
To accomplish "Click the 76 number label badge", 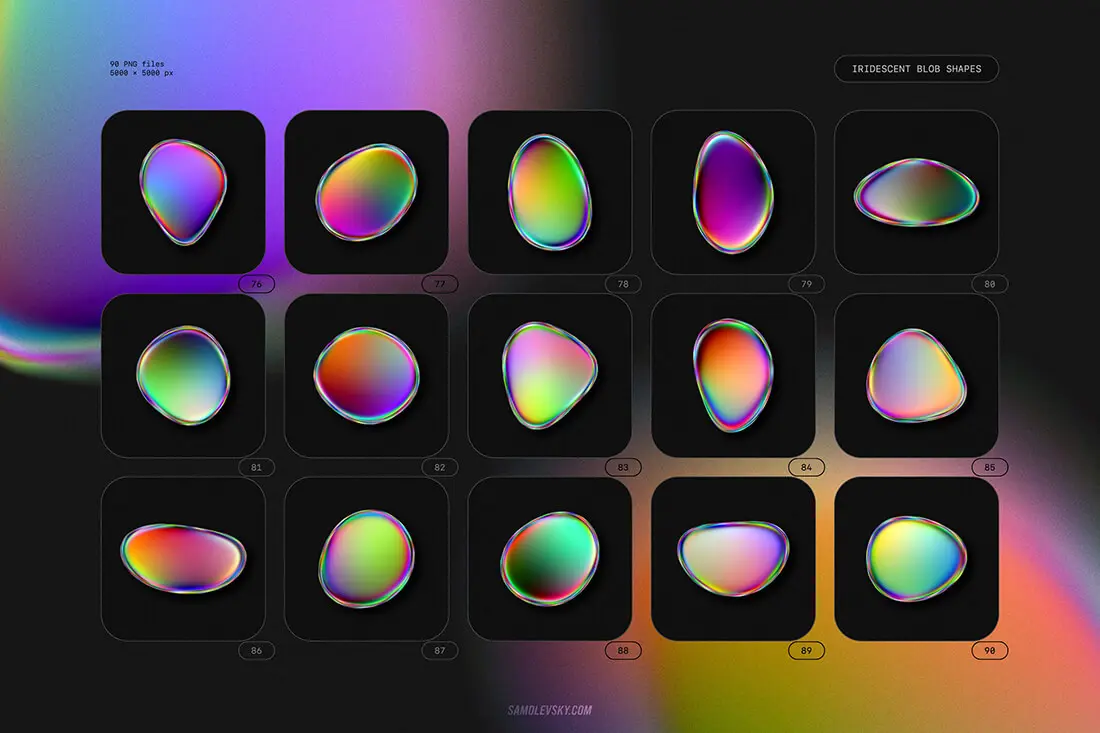I will (x=256, y=284).
